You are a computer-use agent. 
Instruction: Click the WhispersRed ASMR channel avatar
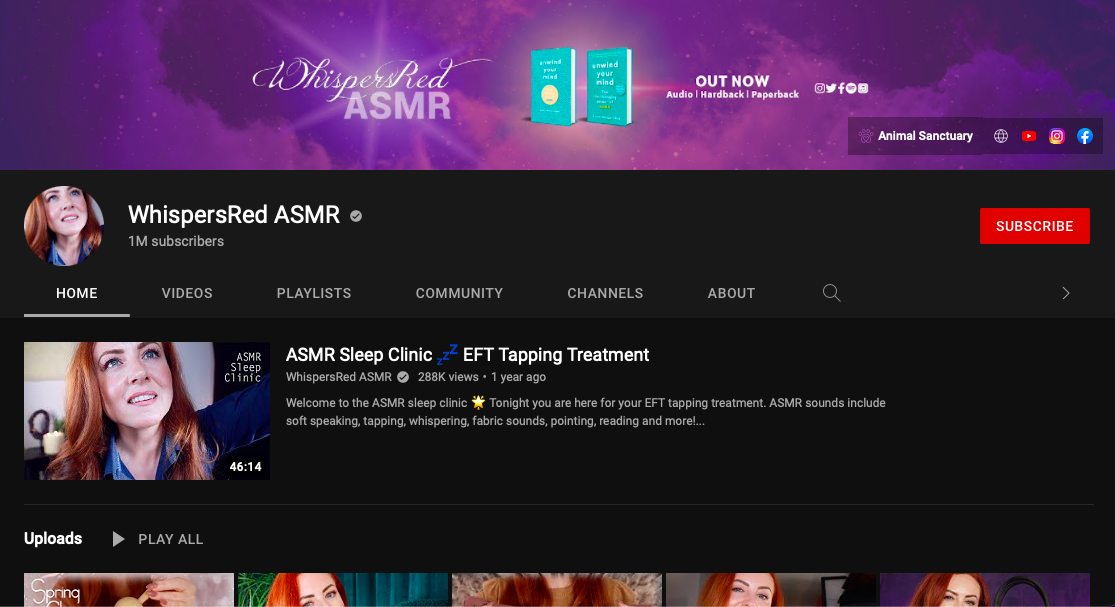point(64,226)
